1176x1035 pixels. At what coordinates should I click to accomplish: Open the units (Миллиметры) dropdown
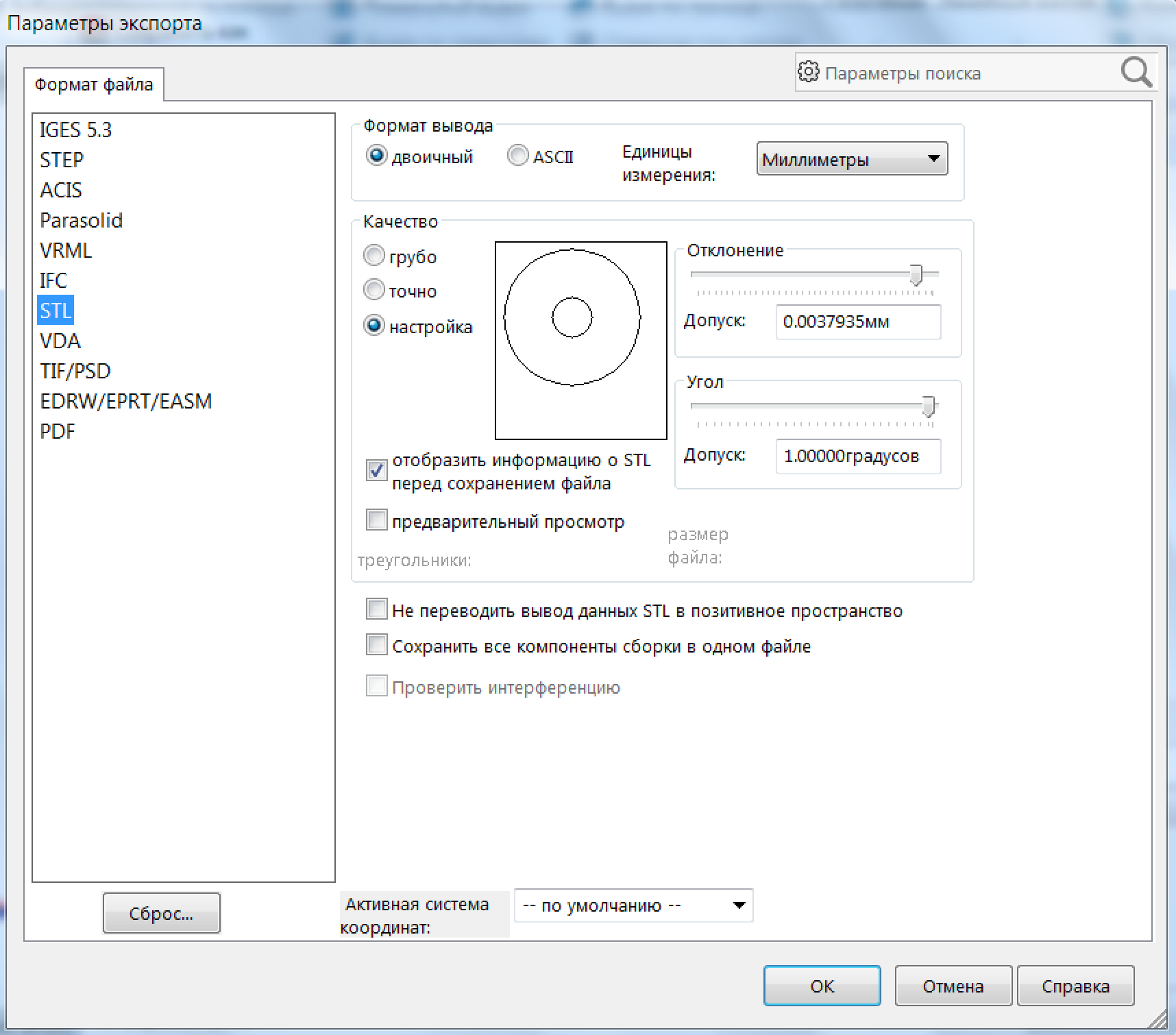point(852,159)
